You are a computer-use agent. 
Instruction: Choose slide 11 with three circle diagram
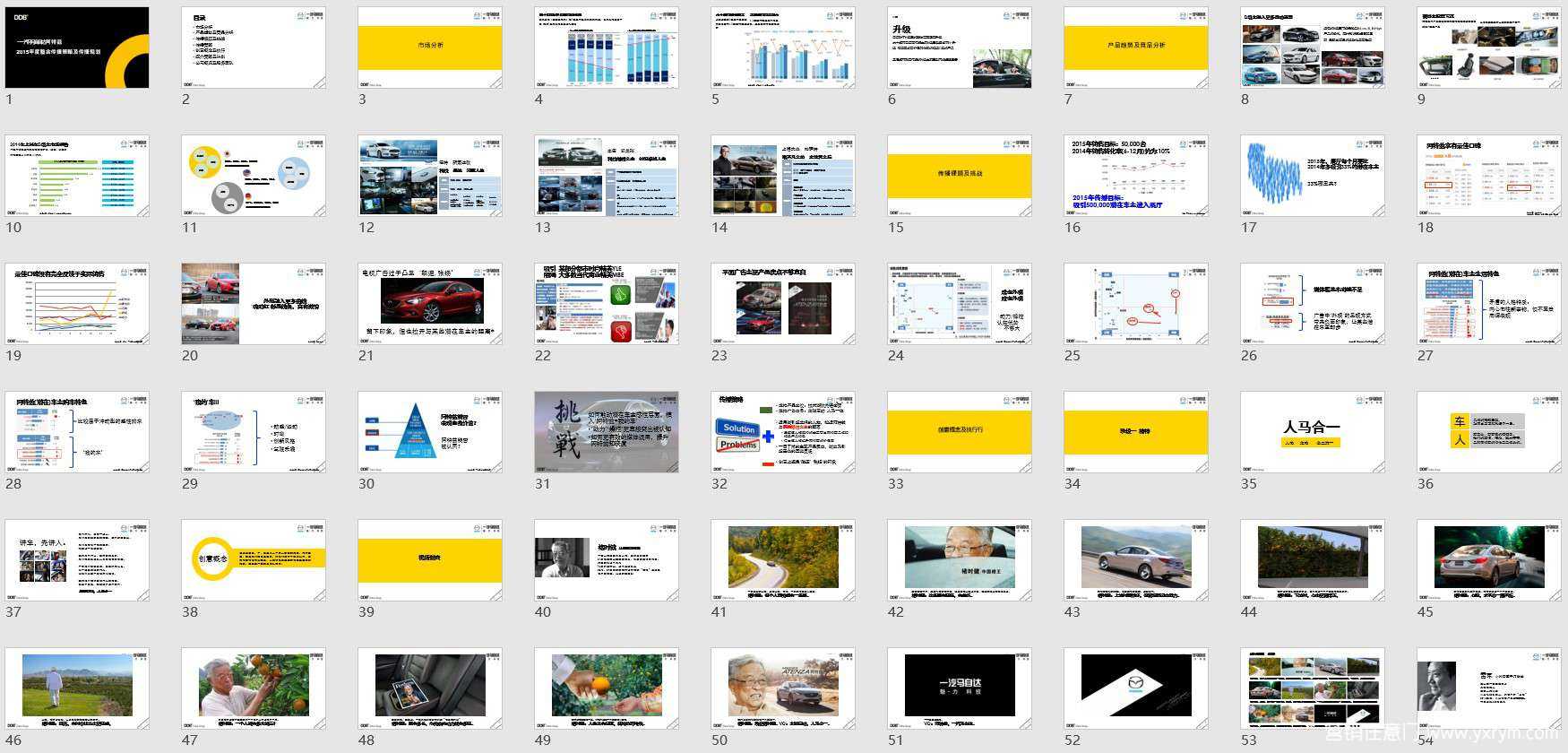[x=254, y=176]
